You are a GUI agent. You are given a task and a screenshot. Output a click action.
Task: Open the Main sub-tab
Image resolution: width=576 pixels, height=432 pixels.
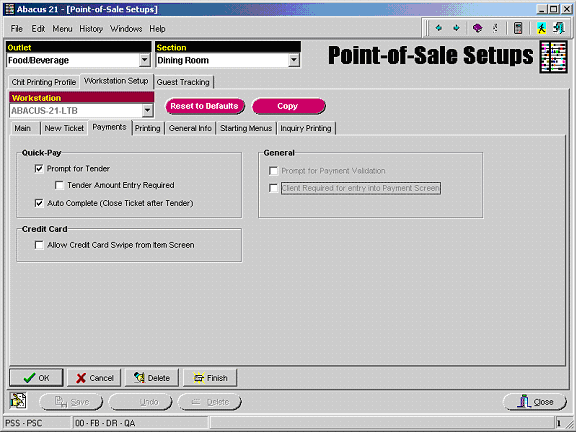22,128
